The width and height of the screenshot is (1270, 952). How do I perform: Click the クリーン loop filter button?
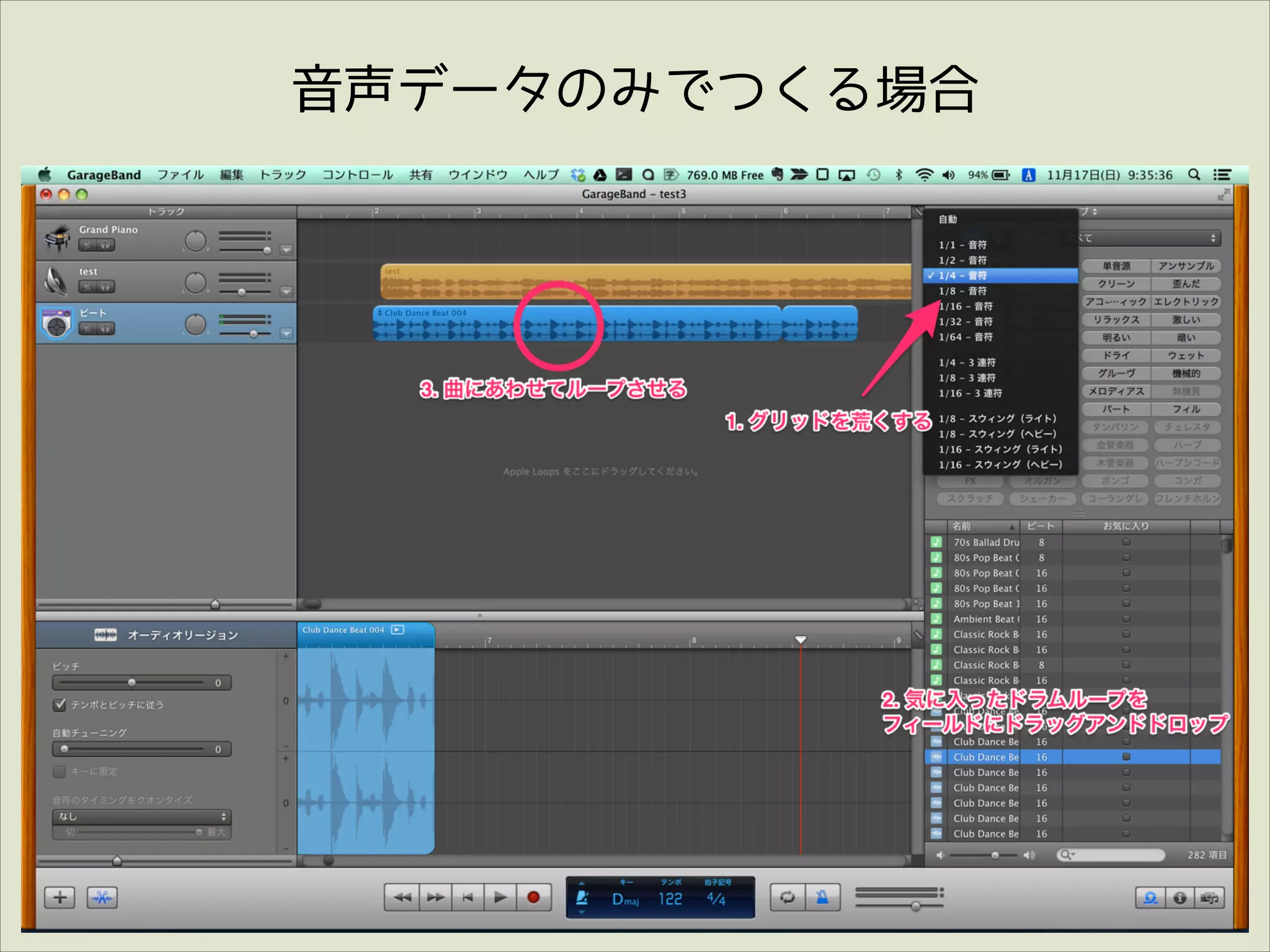[1116, 284]
